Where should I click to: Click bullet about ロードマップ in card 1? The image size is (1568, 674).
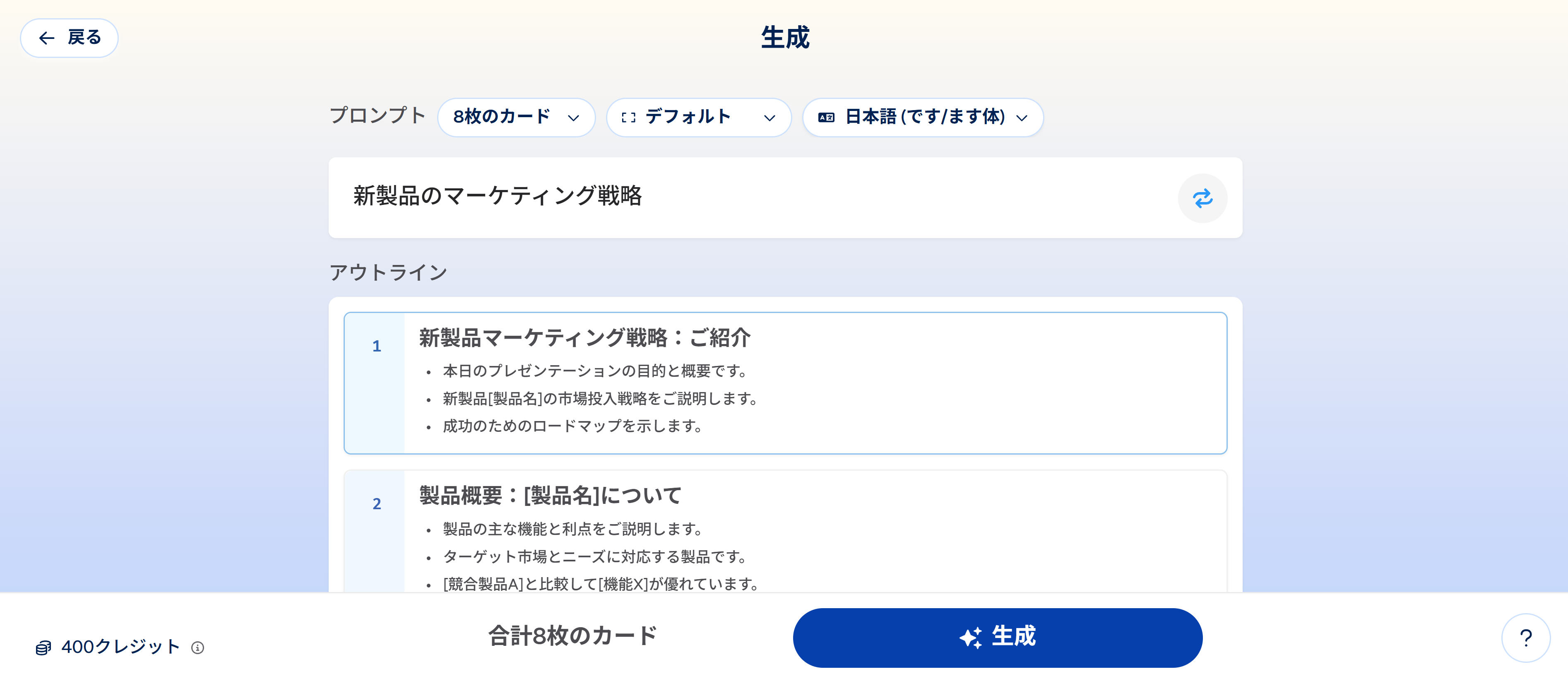point(572,426)
